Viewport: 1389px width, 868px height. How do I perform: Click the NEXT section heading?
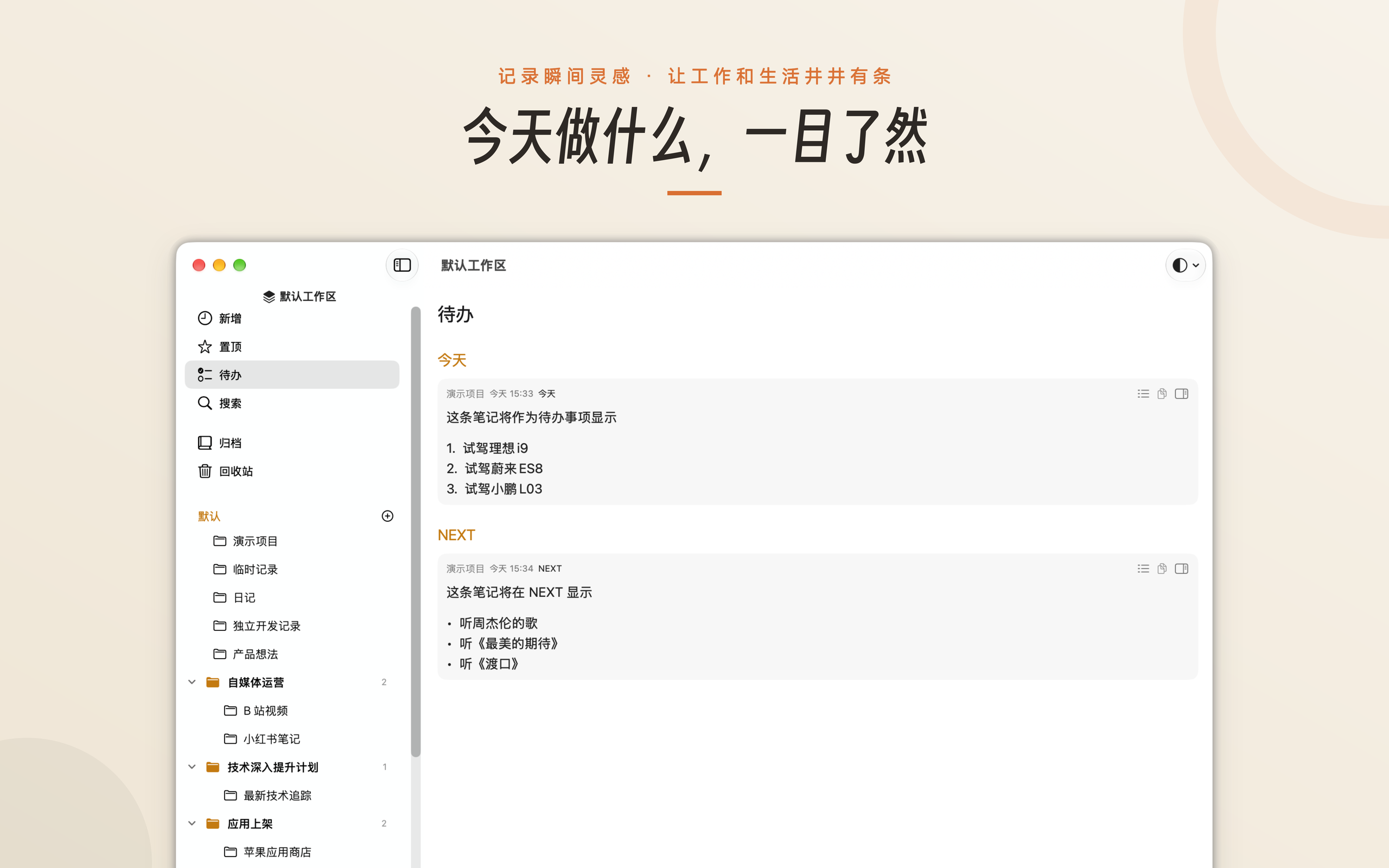456,535
